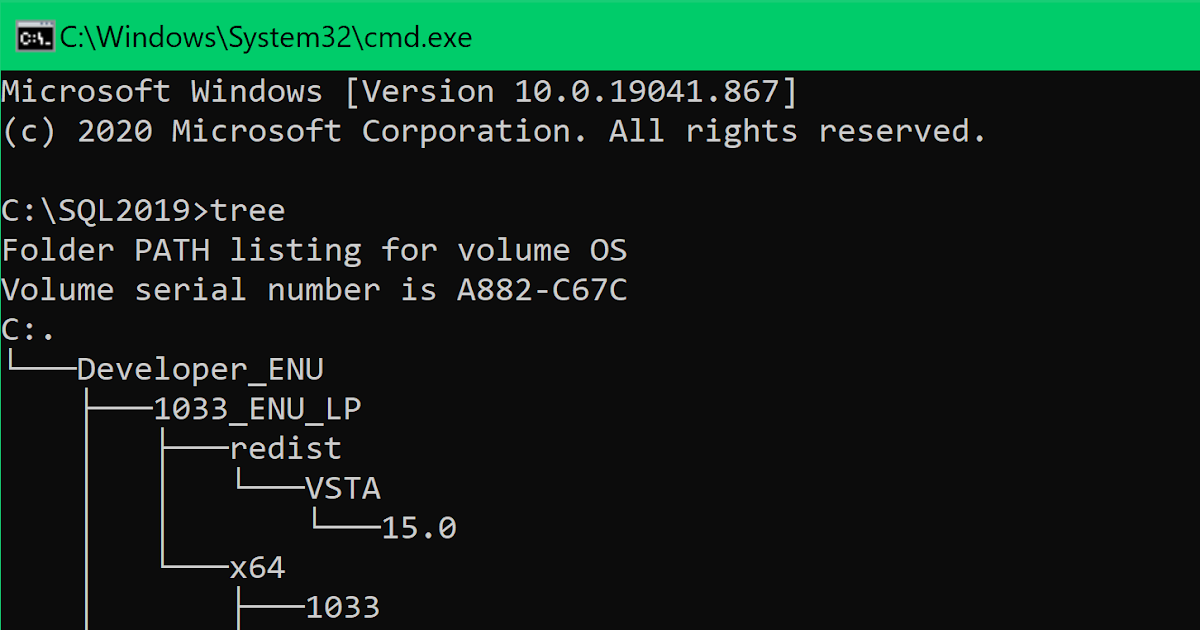Select the VSTA folder entry

[346, 488]
